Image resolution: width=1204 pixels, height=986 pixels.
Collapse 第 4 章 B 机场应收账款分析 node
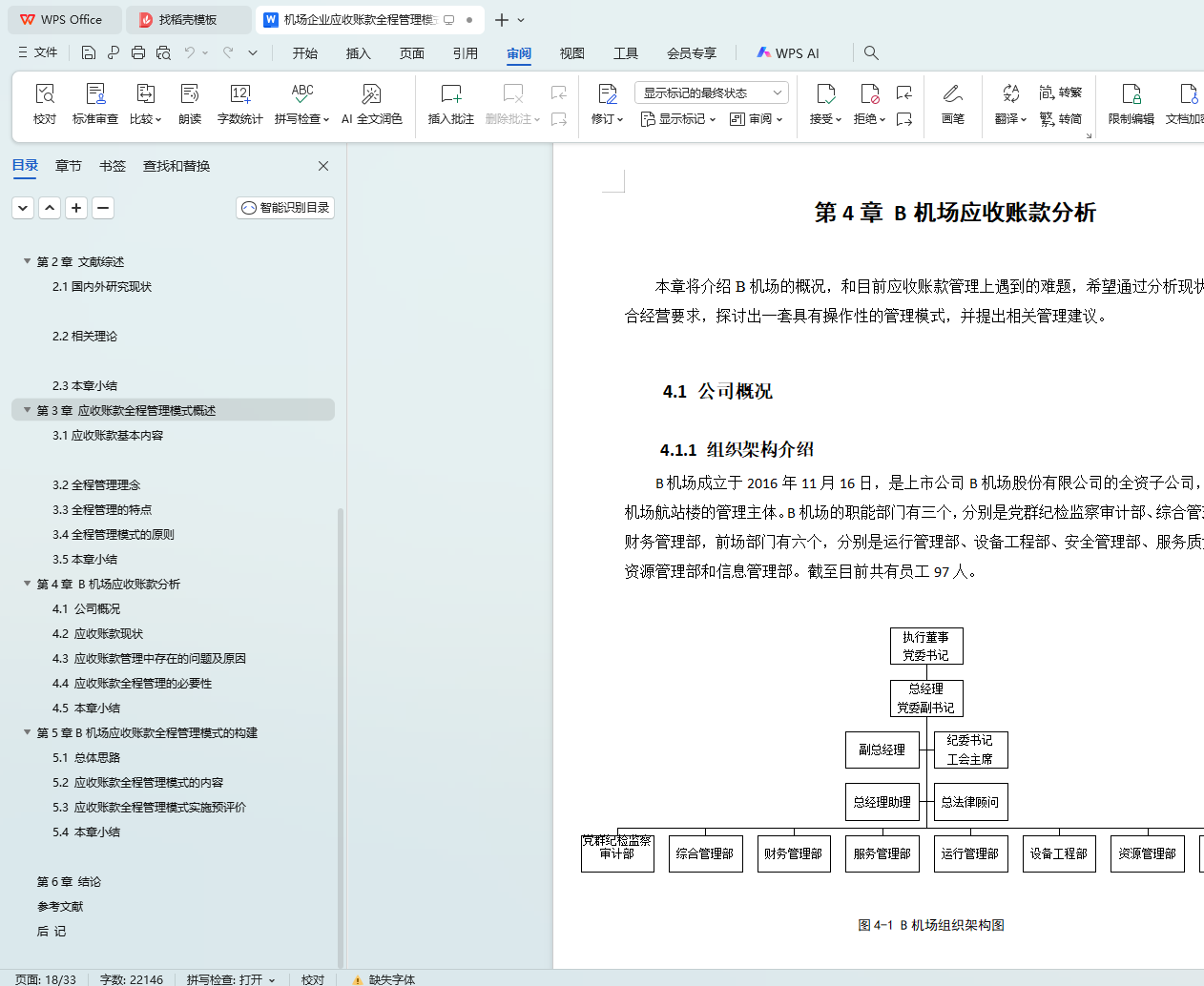click(x=27, y=584)
